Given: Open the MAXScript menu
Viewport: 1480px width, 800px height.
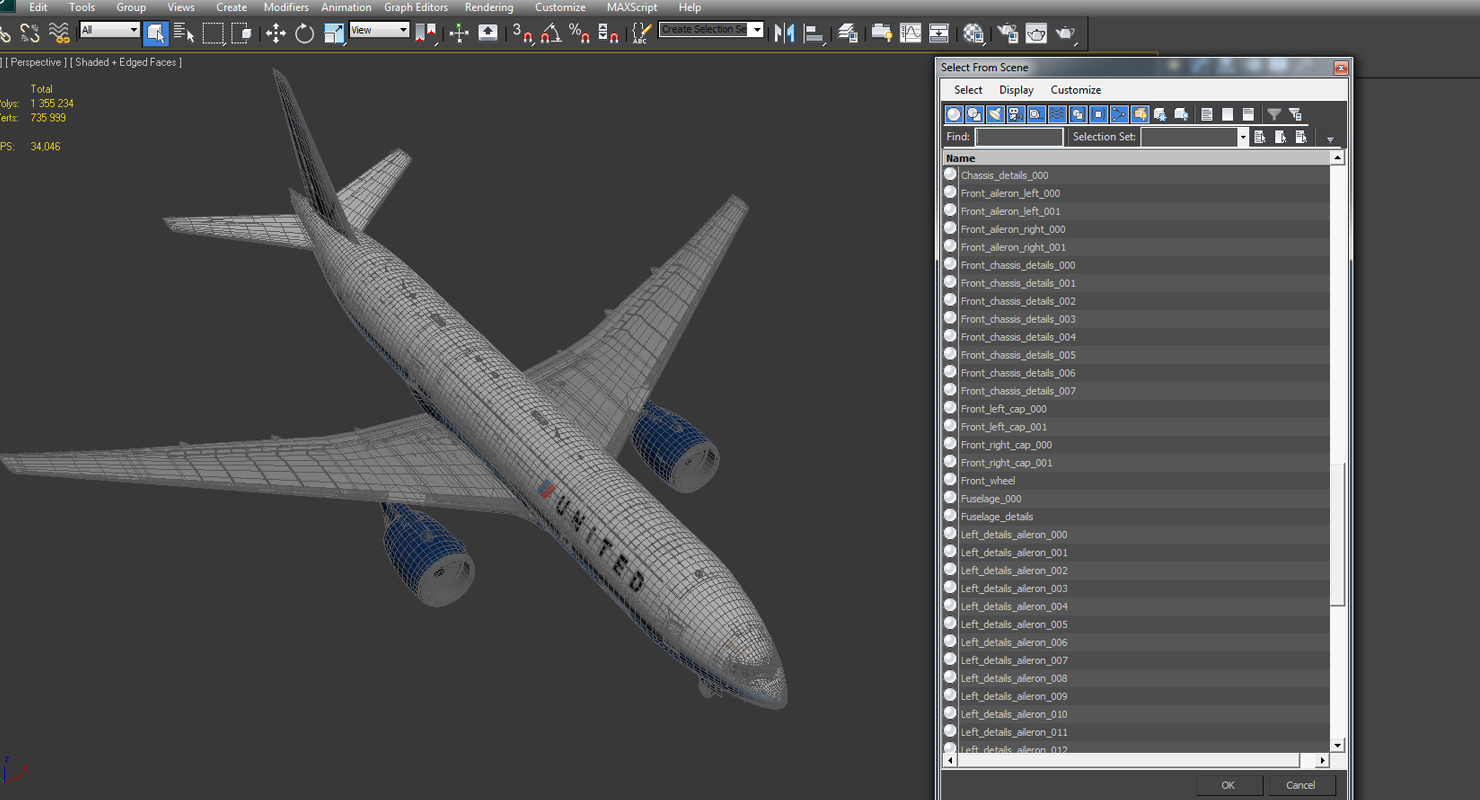Looking at the screenshot, I should 632,7.
